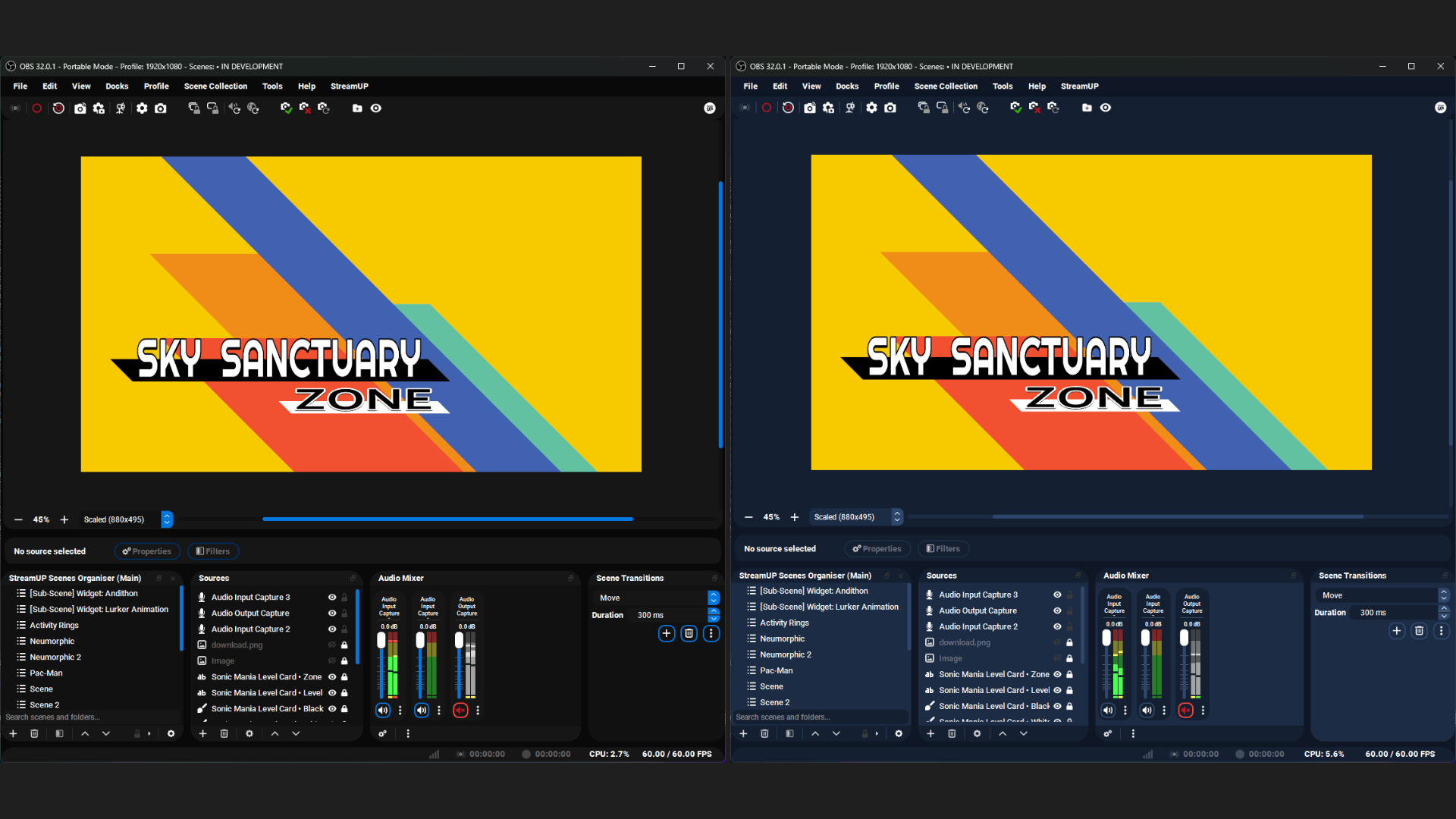Hide Audio Input Capture 3 in left window

click(x=332, y=598)
